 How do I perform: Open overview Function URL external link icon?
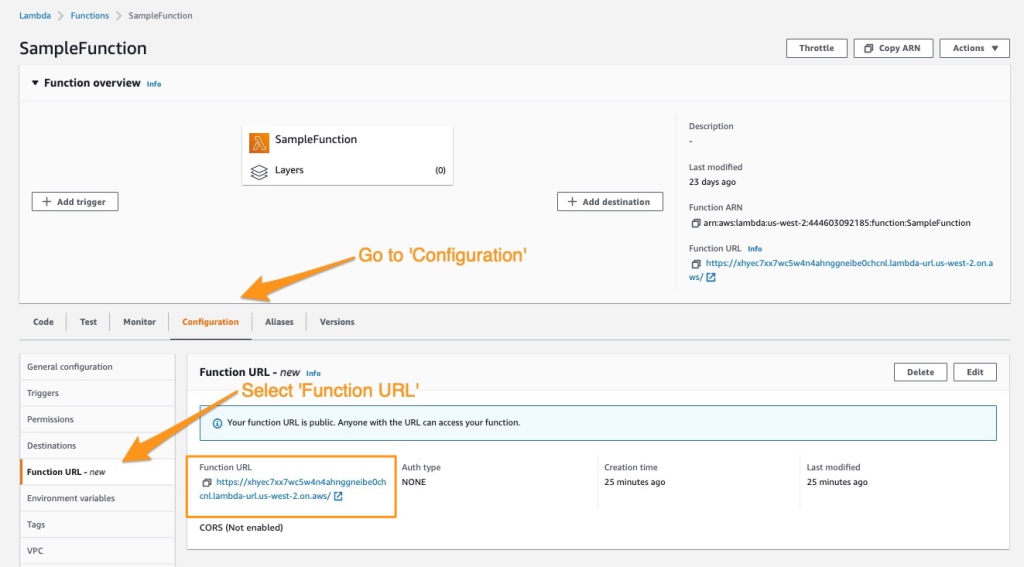pos(711,277)
